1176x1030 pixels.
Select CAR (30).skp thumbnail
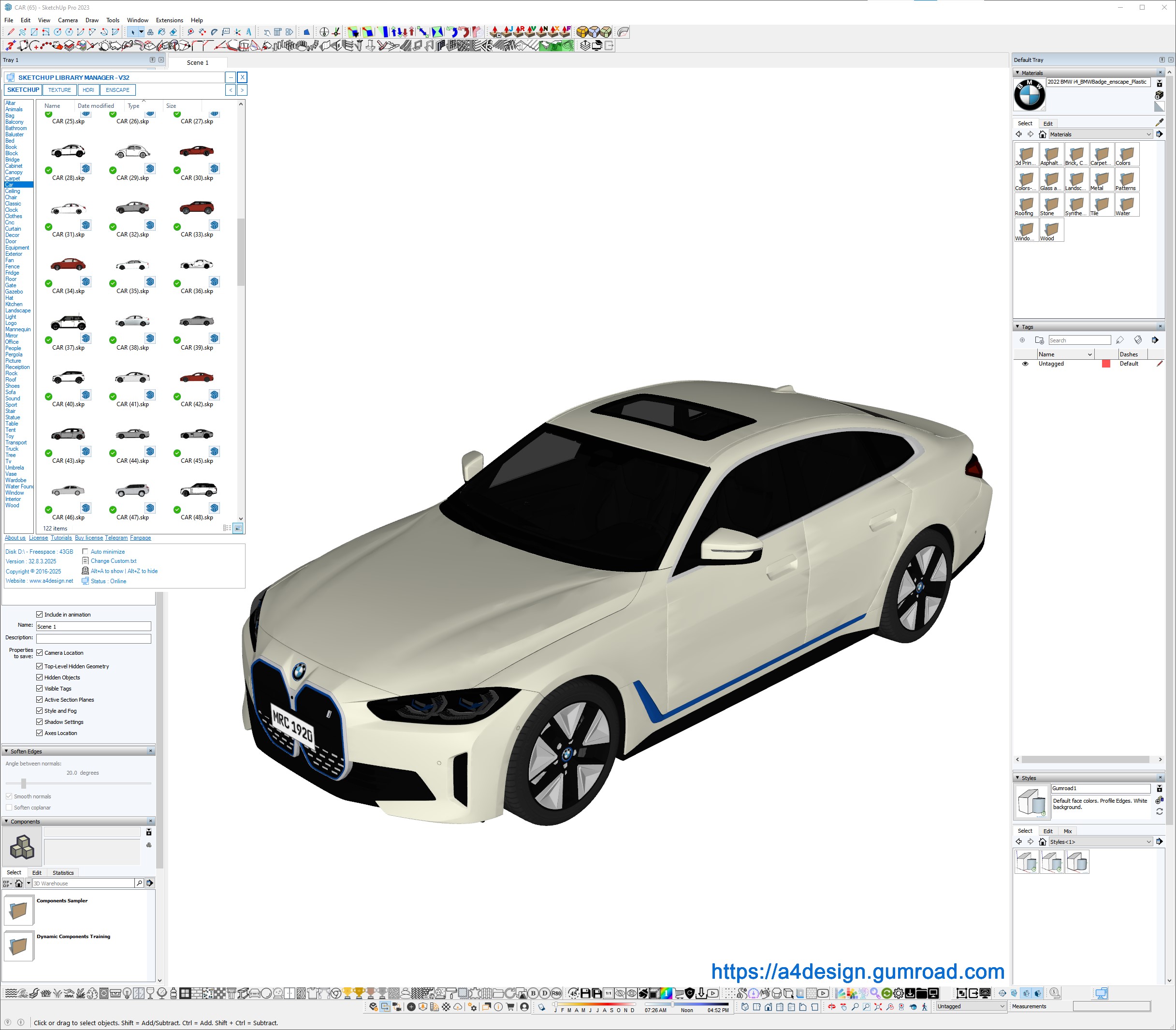[x=196, y=152]
